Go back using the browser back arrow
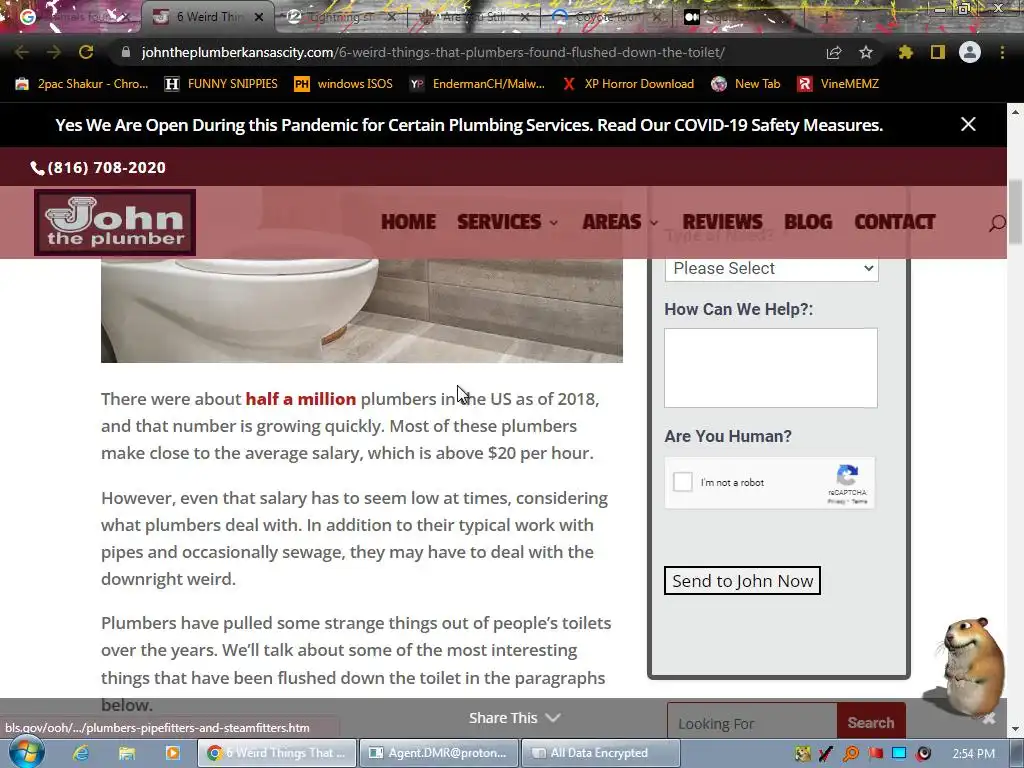The image size is (1024, 768). pyautogui.click(x=22, y=52)
